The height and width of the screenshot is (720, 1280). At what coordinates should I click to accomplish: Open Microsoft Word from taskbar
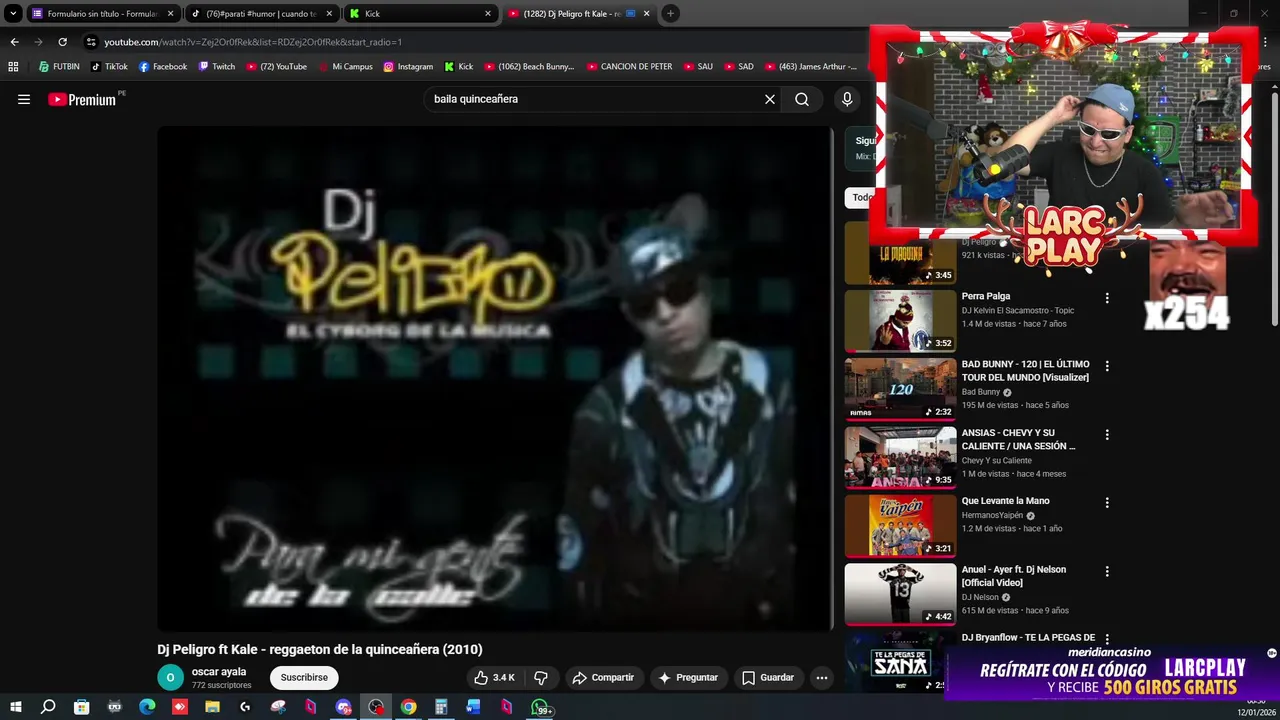pyautogui.click(x=473, y=707)
